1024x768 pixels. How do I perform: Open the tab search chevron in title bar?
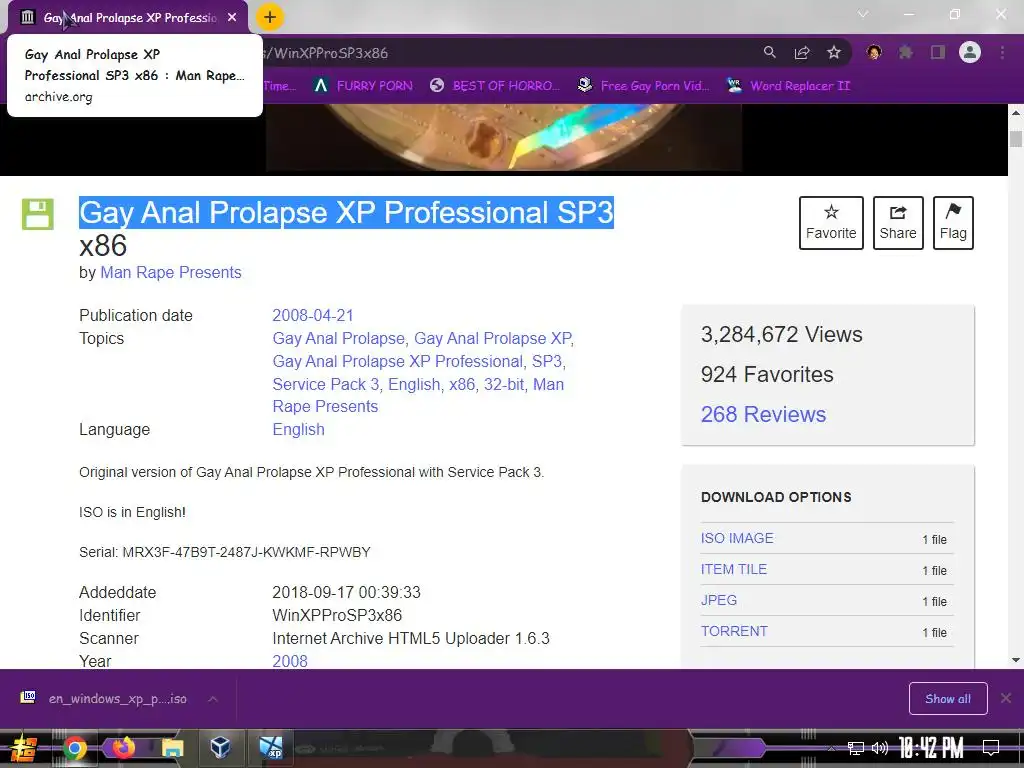[x=863, y=14]
